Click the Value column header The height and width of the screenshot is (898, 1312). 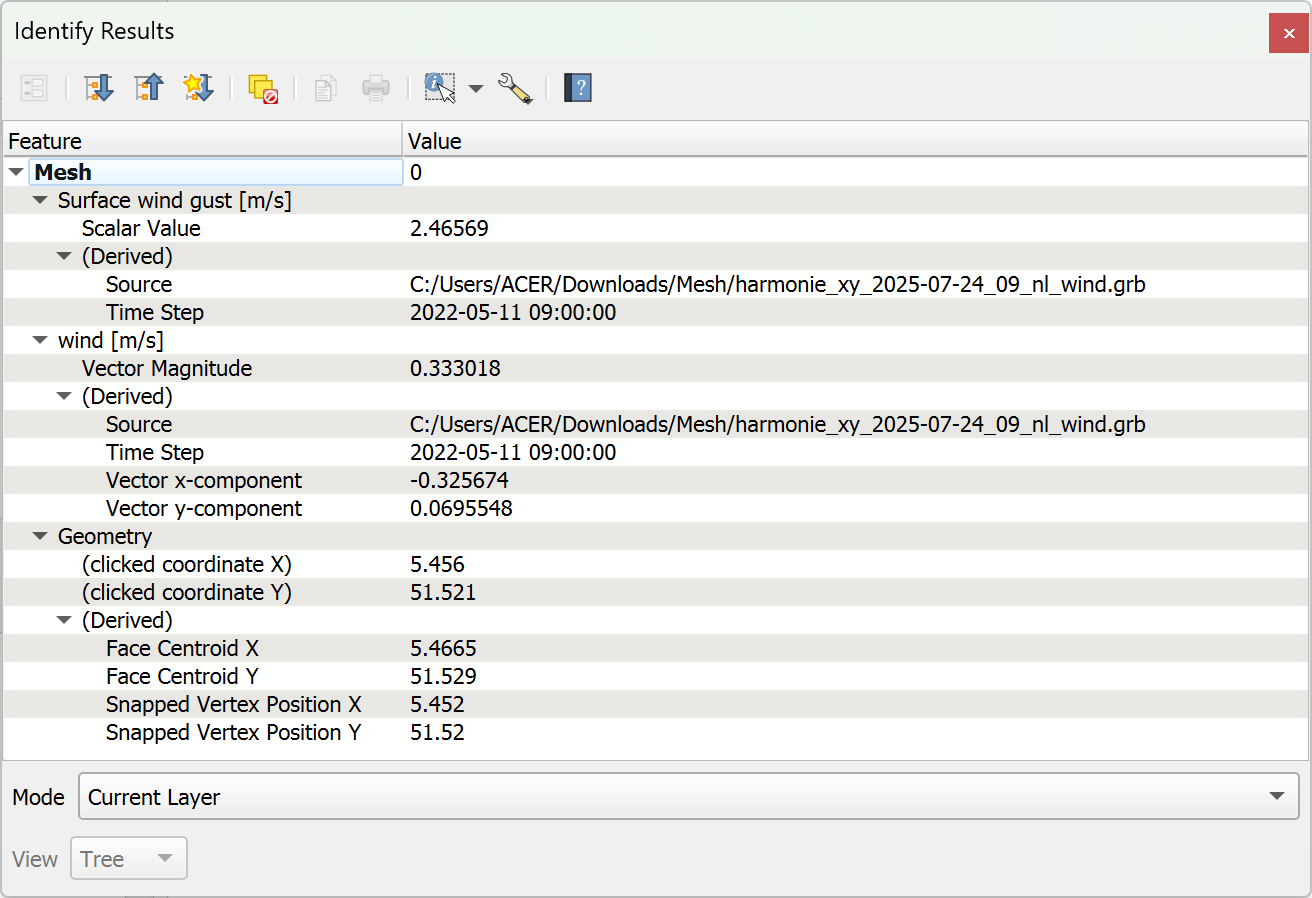coord(850,141)
